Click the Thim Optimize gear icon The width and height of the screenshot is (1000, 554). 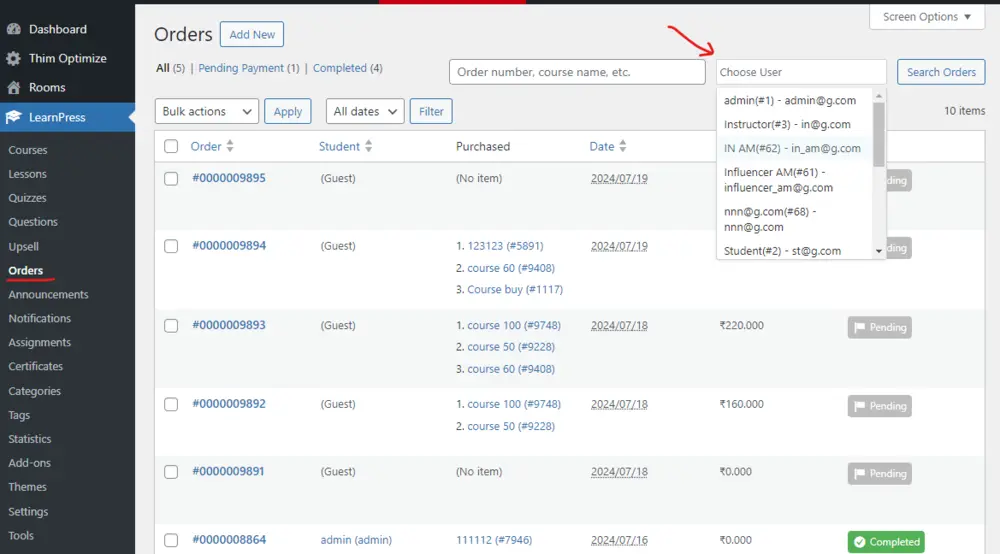(13, 59)
